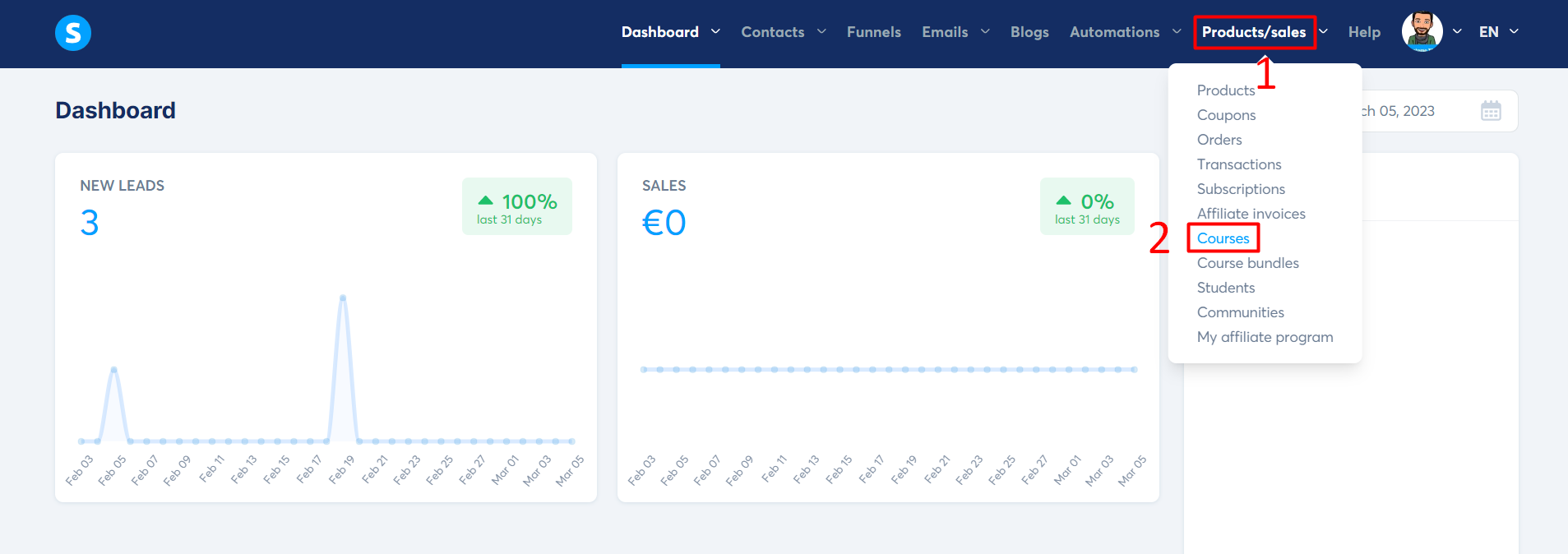
Task: Click the user profile avatar
Action: [x=1422, y=32]
